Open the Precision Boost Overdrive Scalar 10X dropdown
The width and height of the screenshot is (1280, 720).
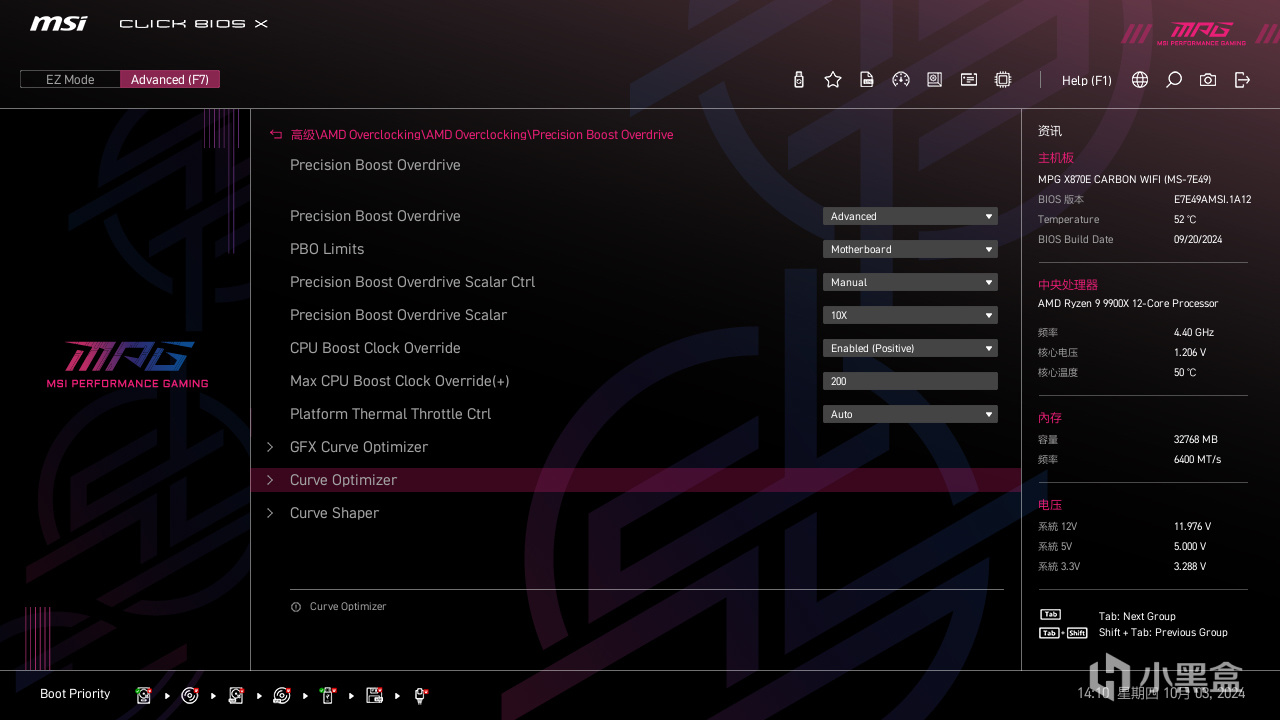[910, 315]
